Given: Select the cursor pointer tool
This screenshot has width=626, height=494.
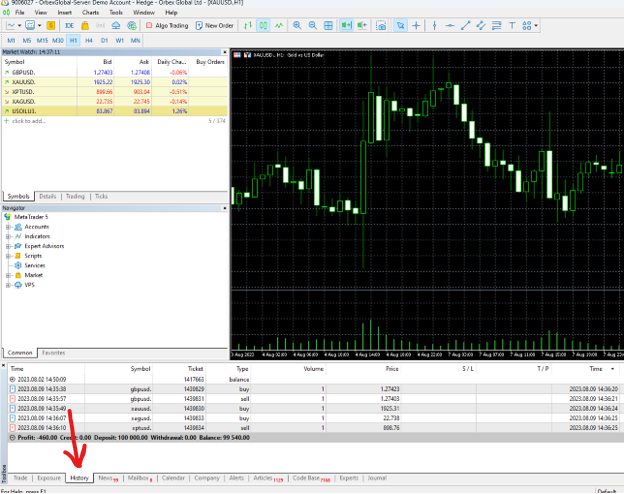Looking at the screenshot, I should tap(400, 26).
